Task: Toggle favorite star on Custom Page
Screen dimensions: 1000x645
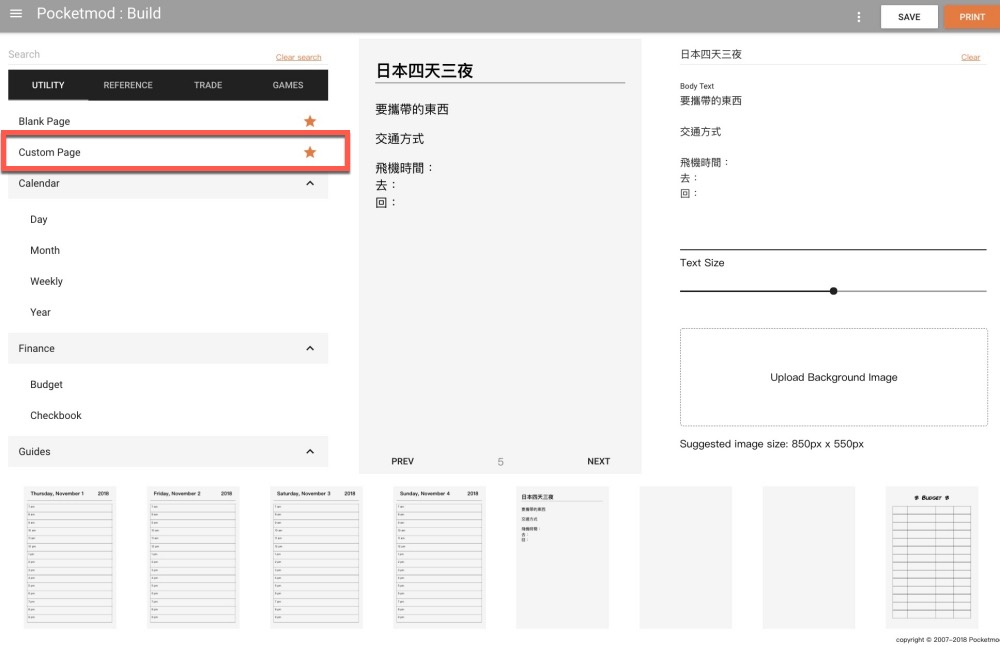Action: [310, 152]
